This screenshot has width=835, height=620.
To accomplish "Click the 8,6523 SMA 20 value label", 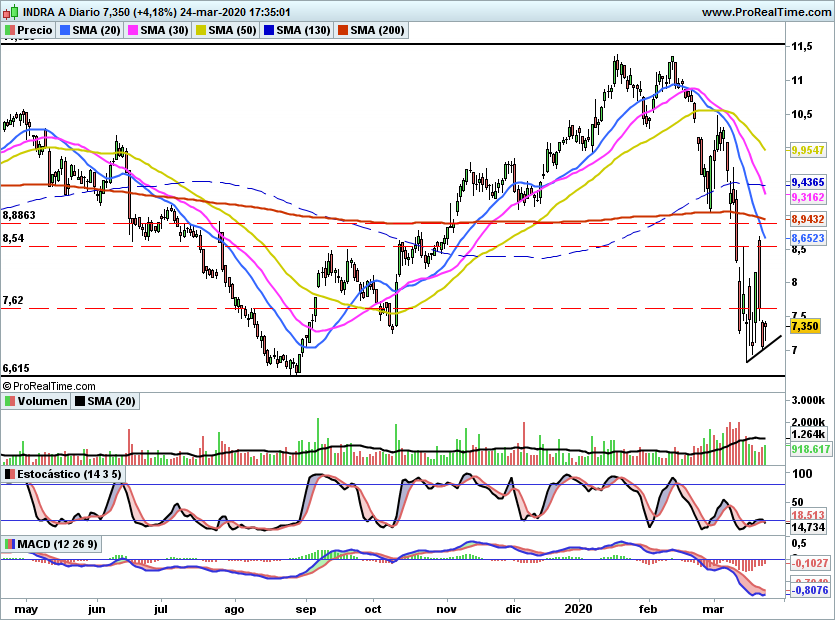I will [x=807, y=240].
